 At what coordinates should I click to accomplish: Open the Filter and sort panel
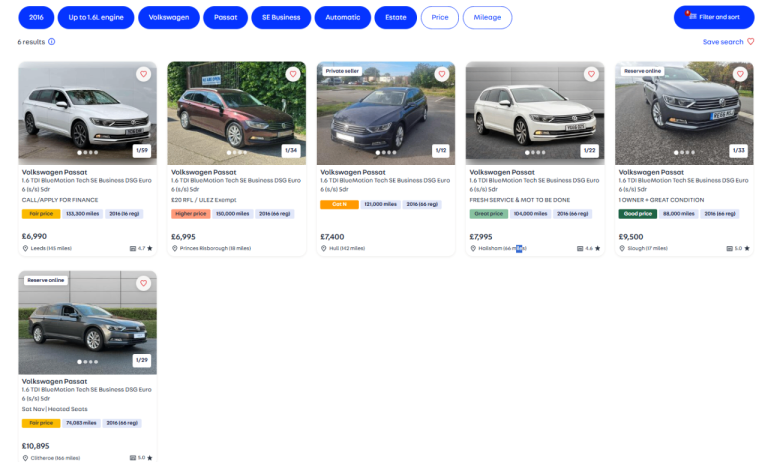pos(714,17)
